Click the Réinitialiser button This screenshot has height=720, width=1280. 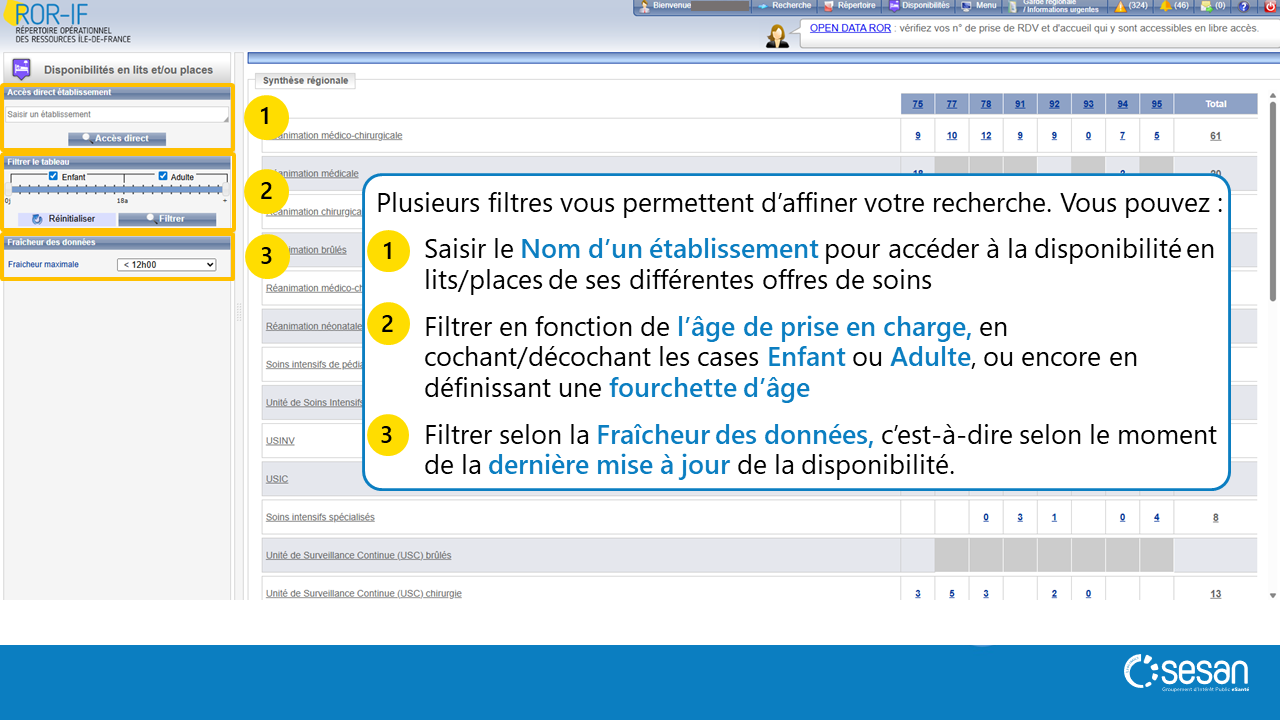pyautogui.click(x=65, y=219)
